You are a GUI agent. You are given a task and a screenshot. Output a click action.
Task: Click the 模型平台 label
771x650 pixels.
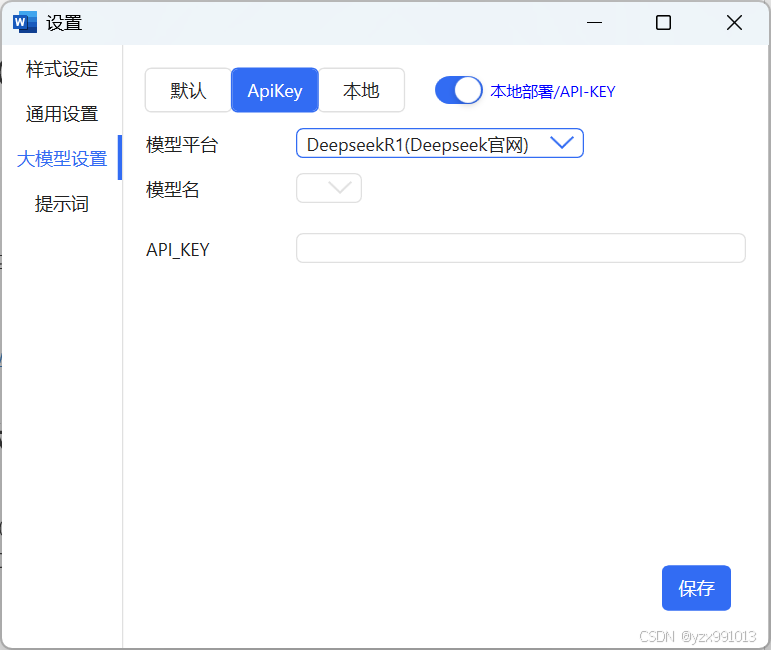(182, 145)
